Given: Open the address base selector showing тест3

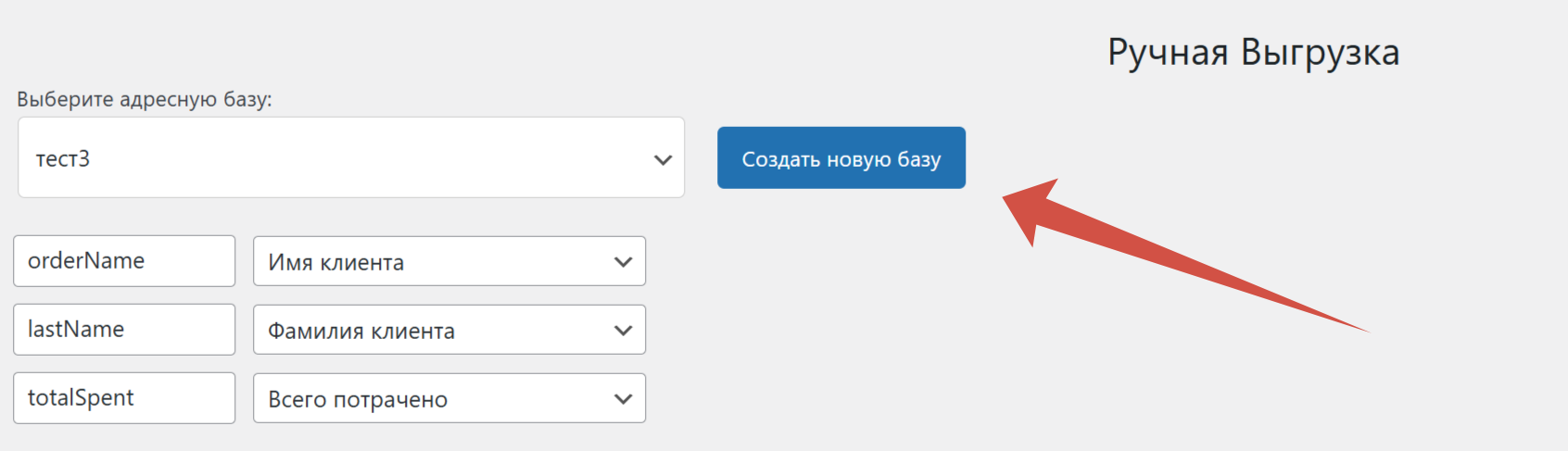Looking at the screenshot, I should (x=350, y=157).
